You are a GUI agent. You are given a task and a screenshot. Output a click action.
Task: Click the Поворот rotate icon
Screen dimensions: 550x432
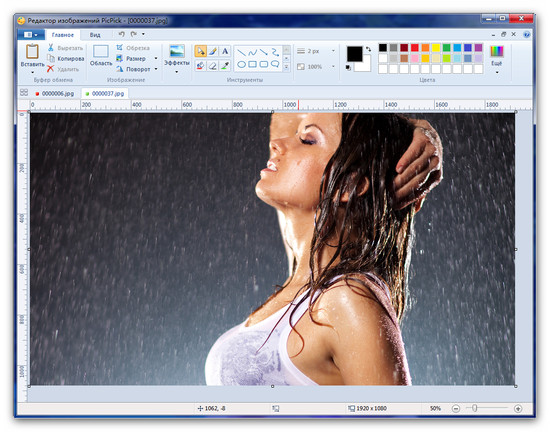coord(120,69)
